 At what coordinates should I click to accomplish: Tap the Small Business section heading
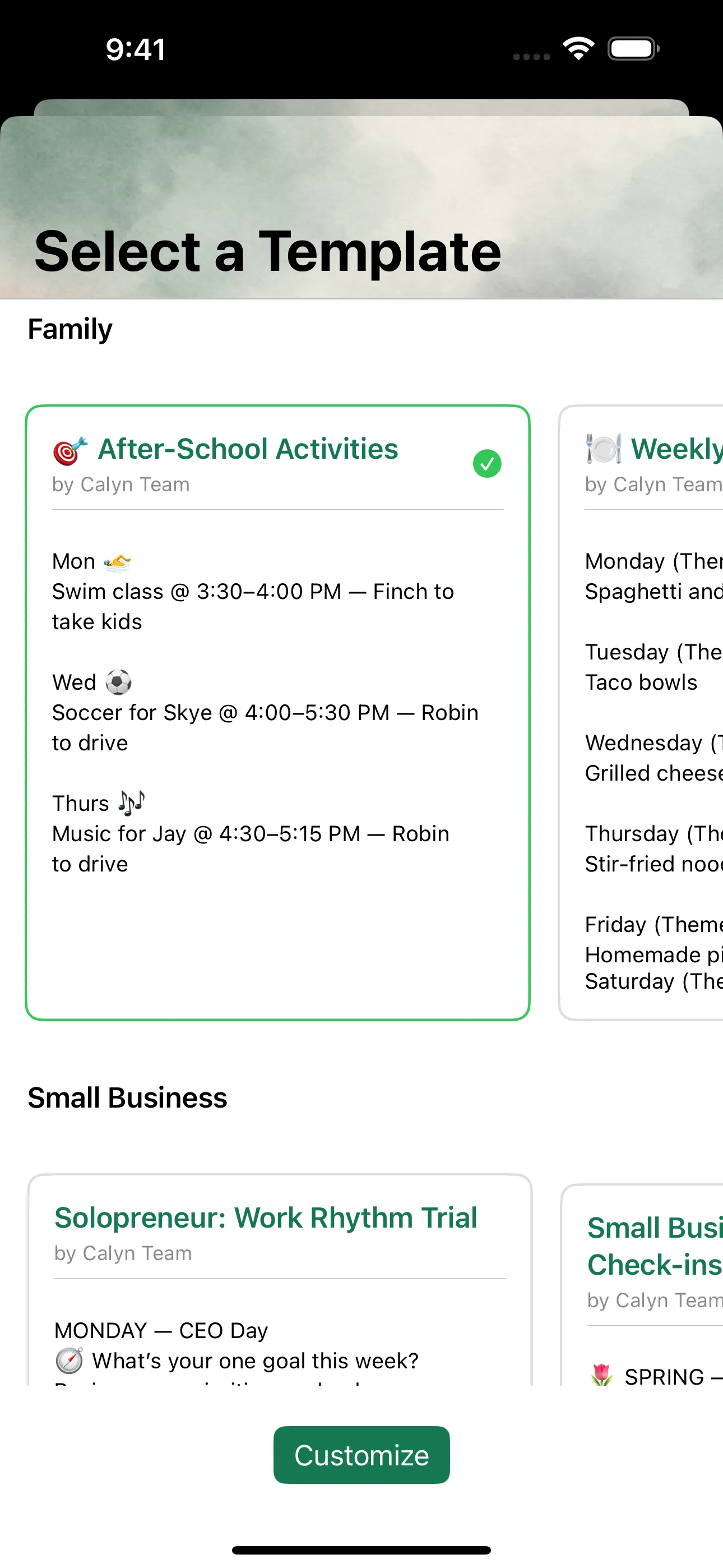click(x=127, y=1098)
